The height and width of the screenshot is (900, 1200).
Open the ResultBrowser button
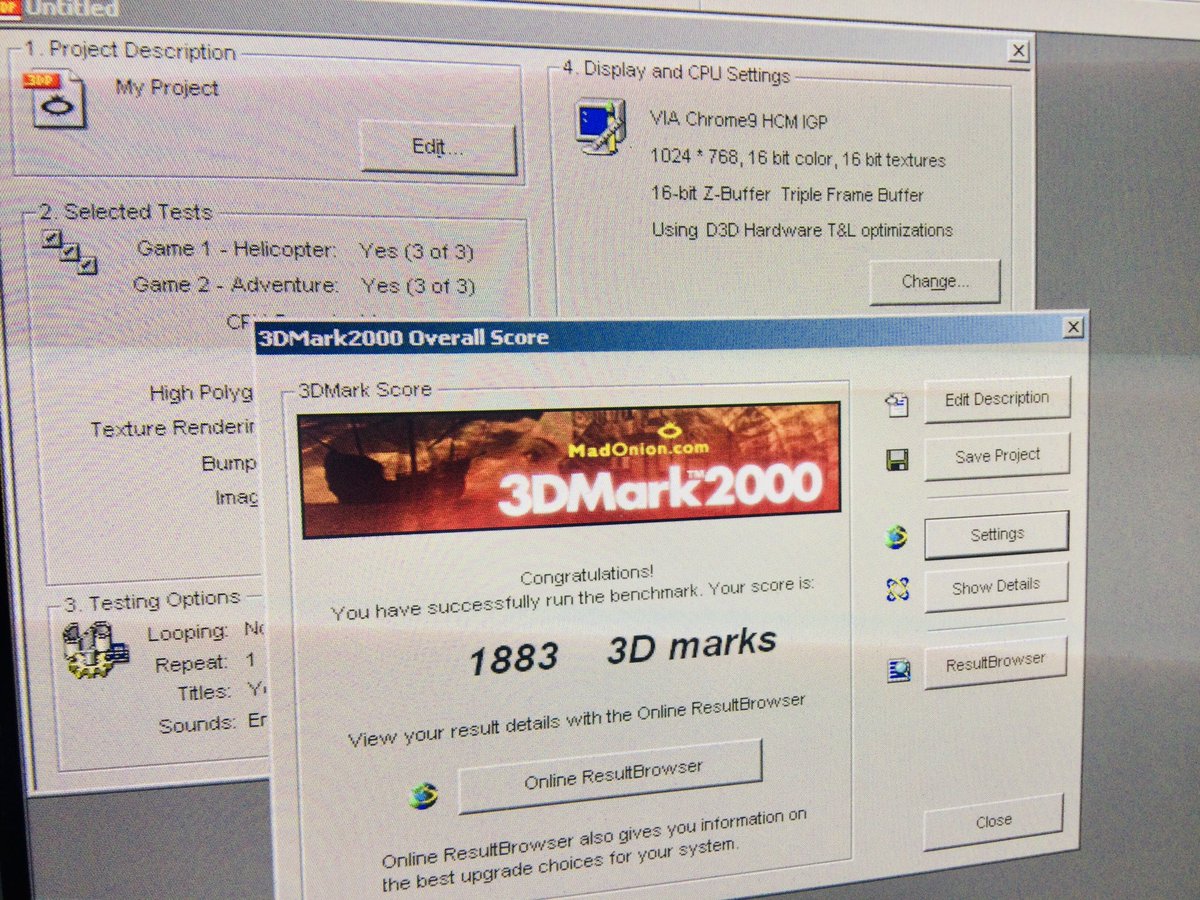point(995,661)
